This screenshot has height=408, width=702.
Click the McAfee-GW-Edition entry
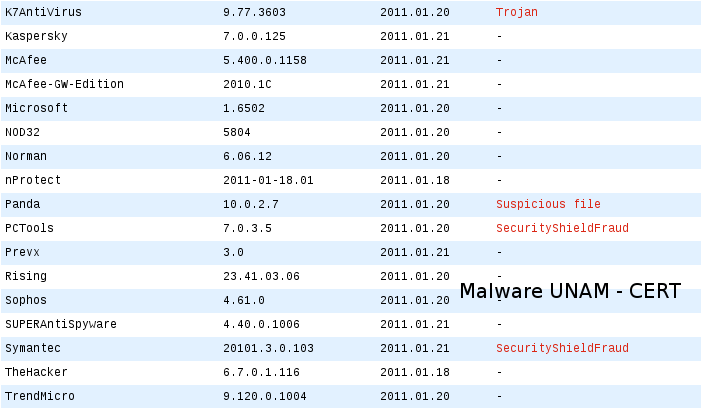[64, 84]
